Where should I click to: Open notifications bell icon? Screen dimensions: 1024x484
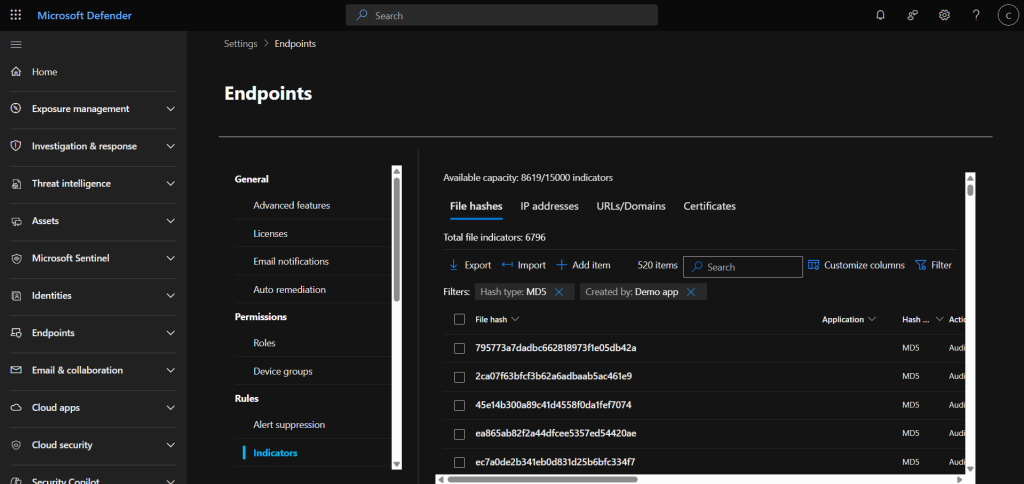[x=880, y=15]
